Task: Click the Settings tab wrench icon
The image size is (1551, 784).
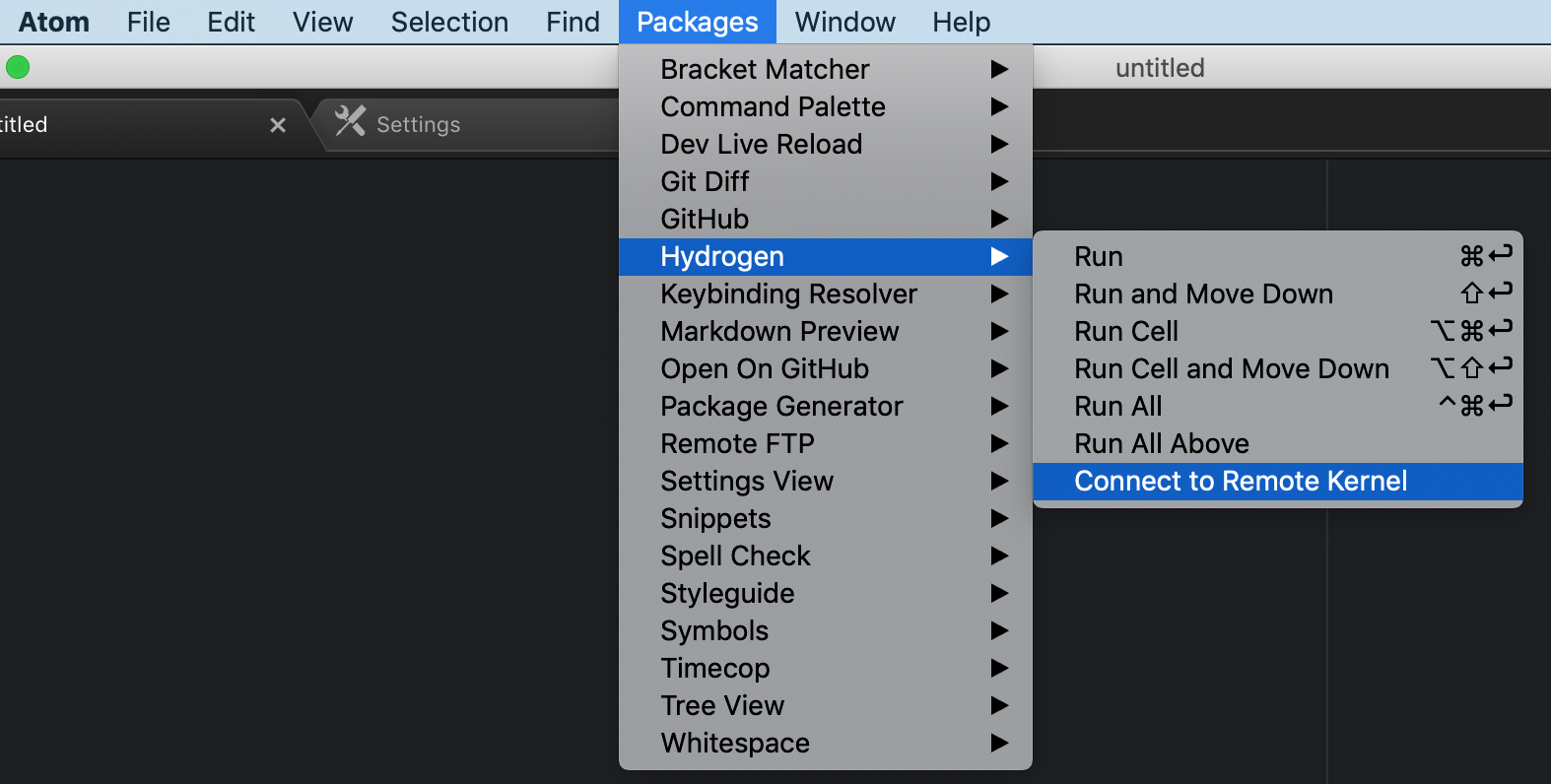Action: pyautogui.click(x=350, y=121)
